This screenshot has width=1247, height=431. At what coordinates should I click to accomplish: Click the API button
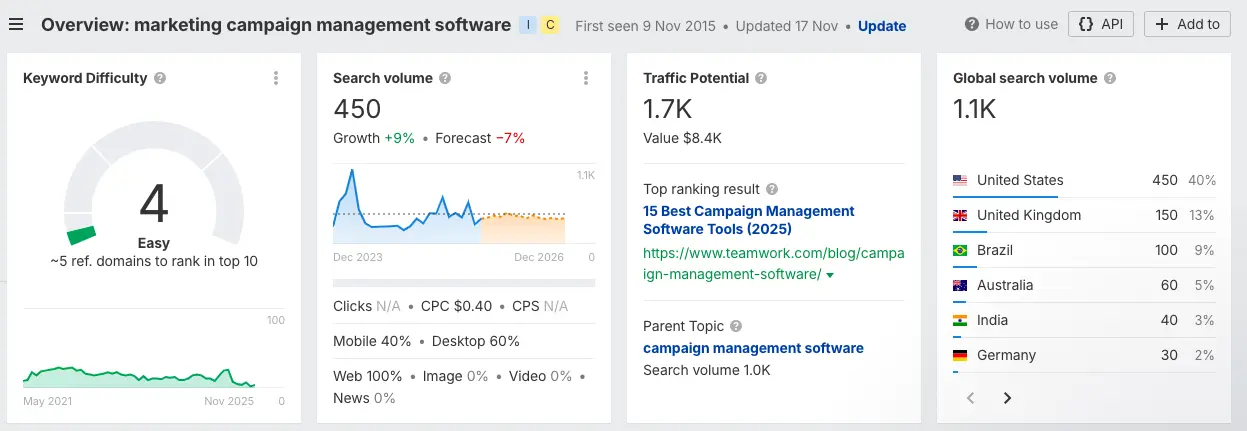click(1101, 24)
